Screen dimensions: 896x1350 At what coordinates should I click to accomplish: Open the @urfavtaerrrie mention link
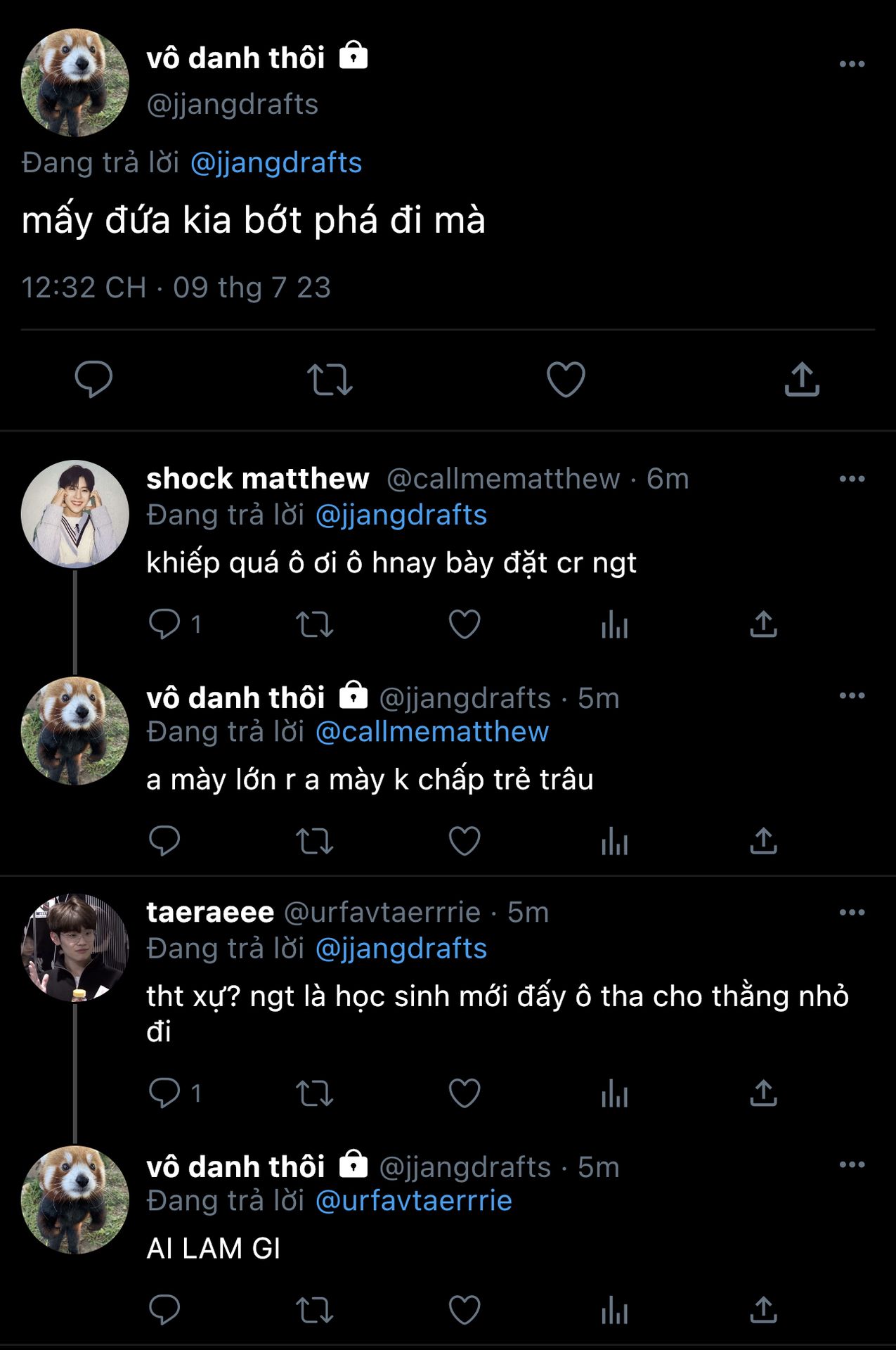(413, 1201)
